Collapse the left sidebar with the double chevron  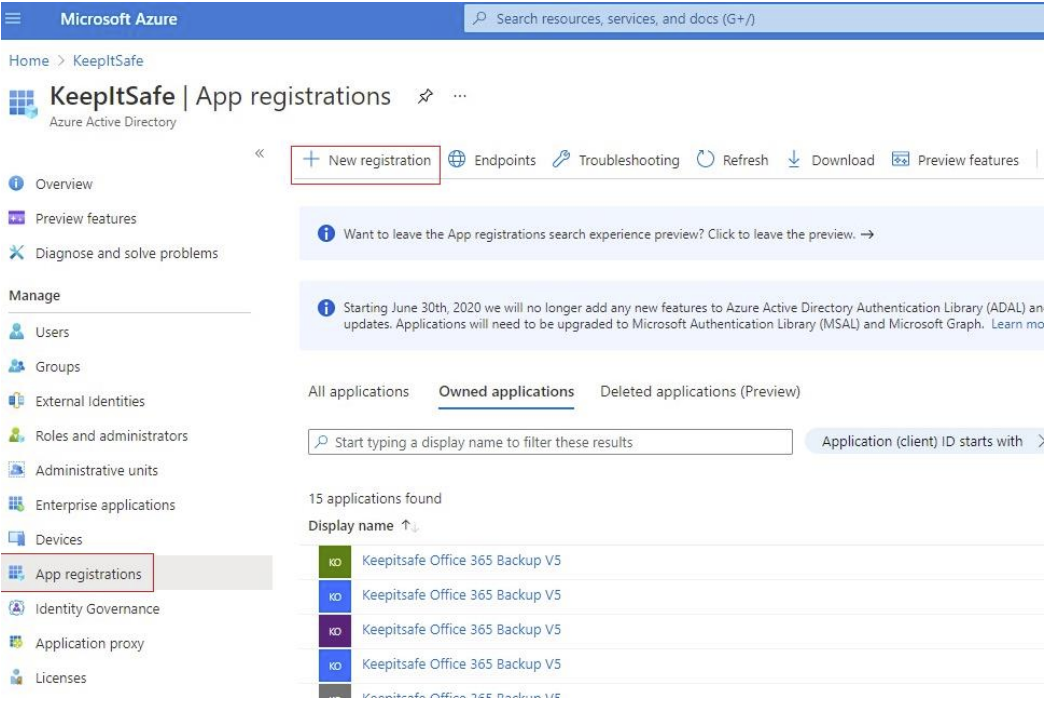(x=260, y=153)
